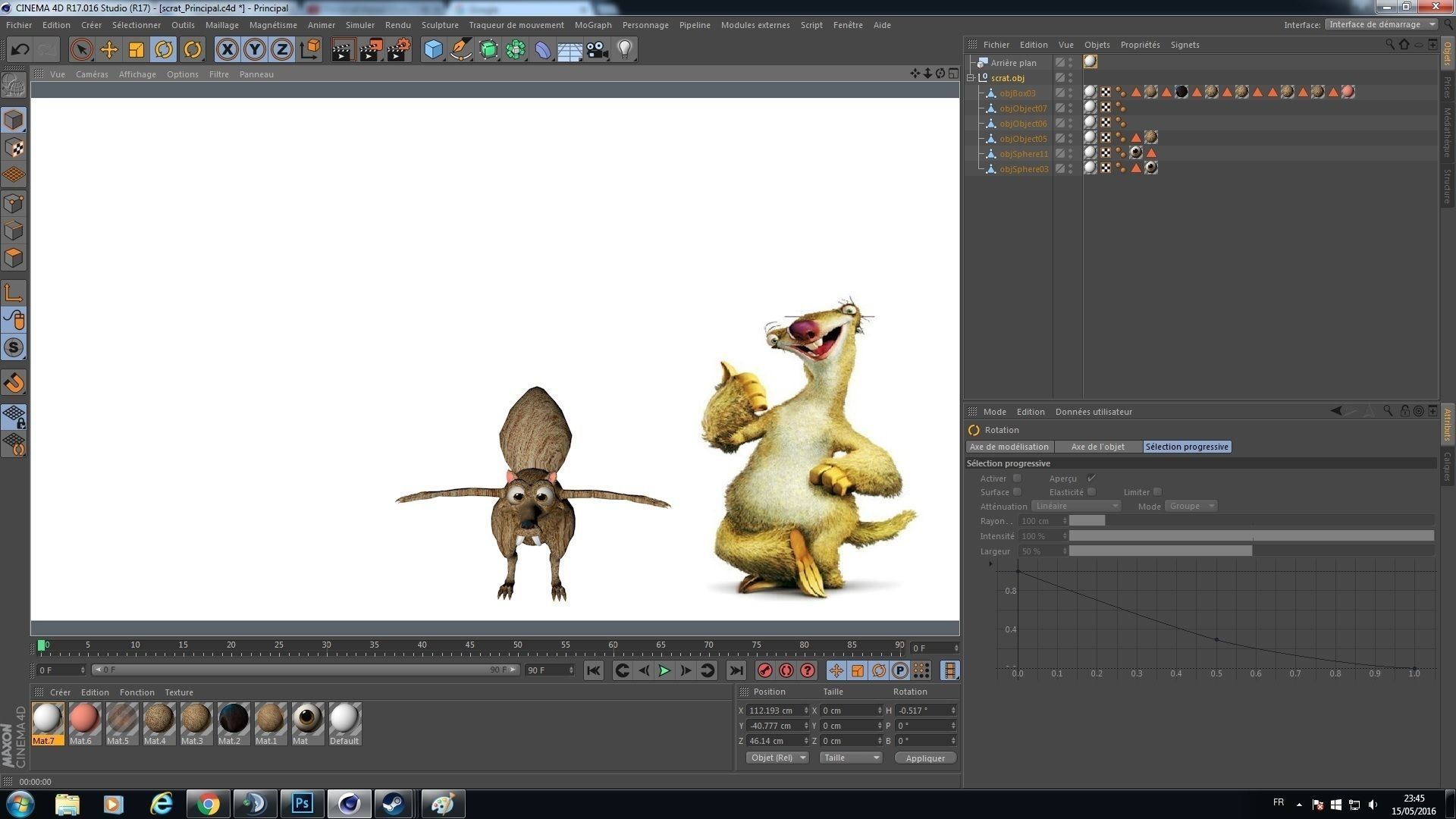This screenshot has width=1456, height=819.
Task: Toggle the Aperçu checkbox
Action: (x=1091, y=479)
